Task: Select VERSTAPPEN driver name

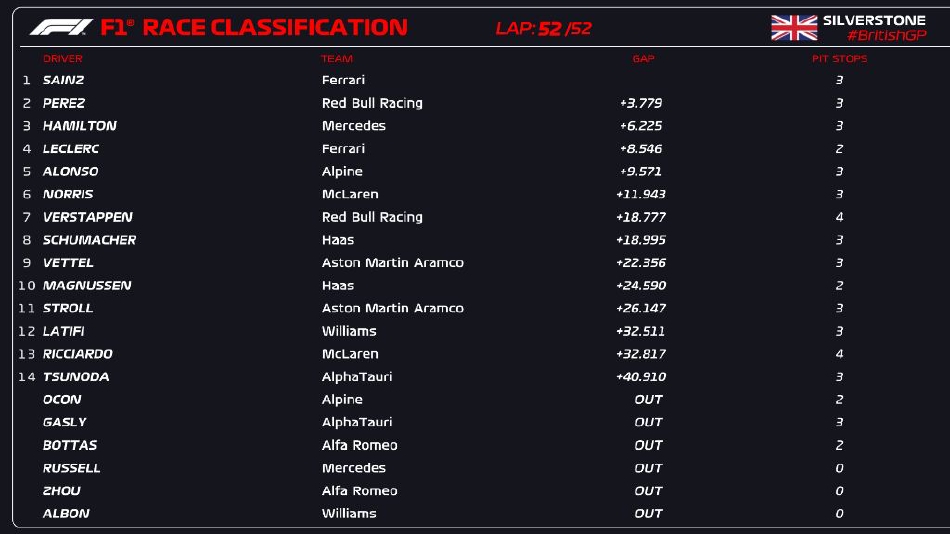Action: [87, 217]
